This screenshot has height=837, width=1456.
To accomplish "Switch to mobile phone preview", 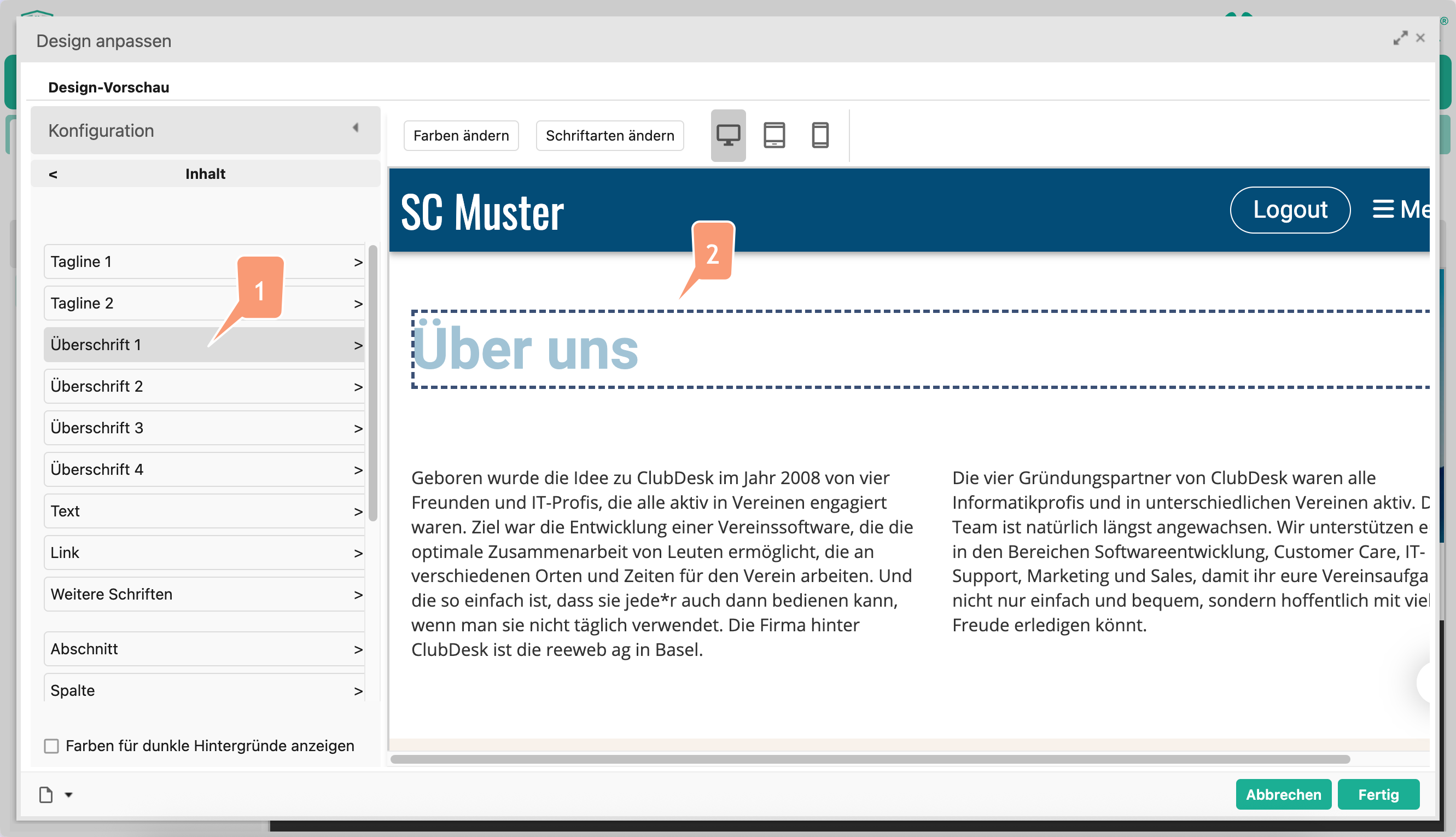I will click(x=819, y=136).
